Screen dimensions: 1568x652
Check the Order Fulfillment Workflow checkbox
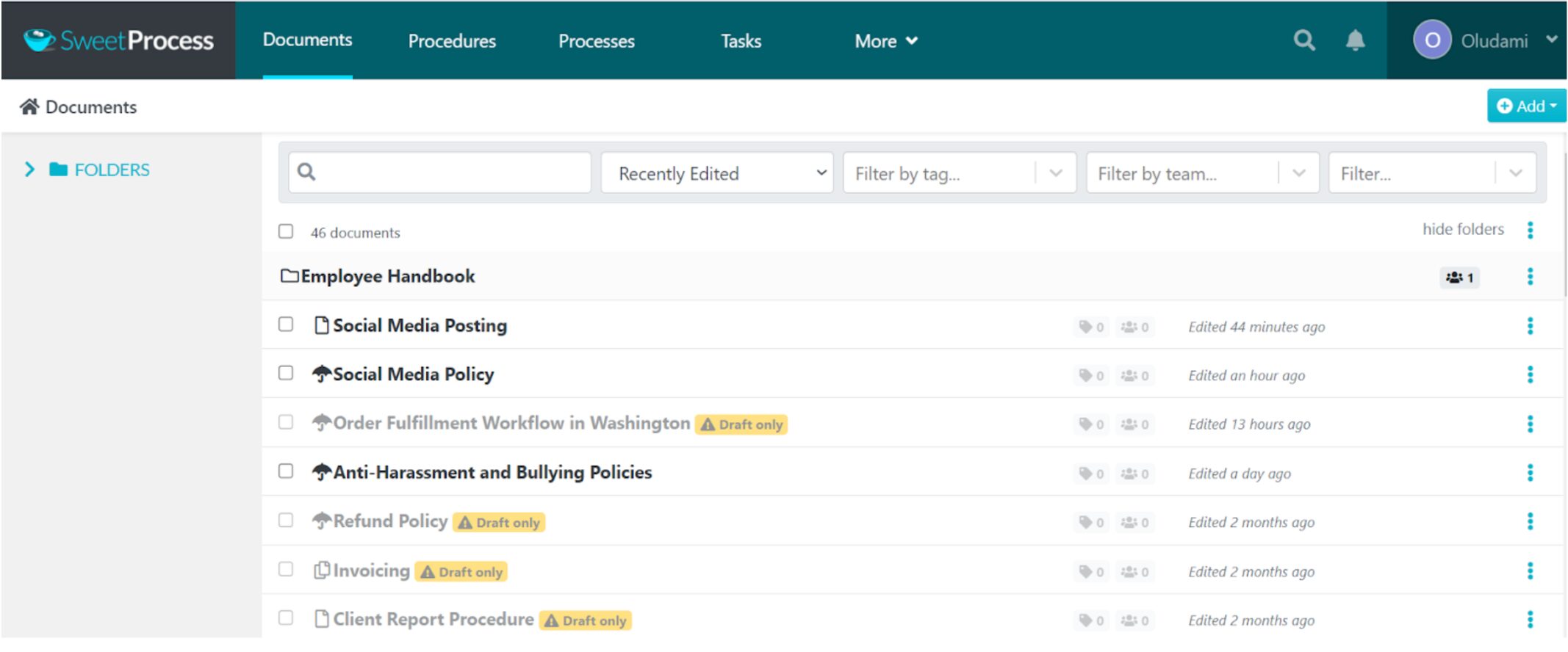286,421
